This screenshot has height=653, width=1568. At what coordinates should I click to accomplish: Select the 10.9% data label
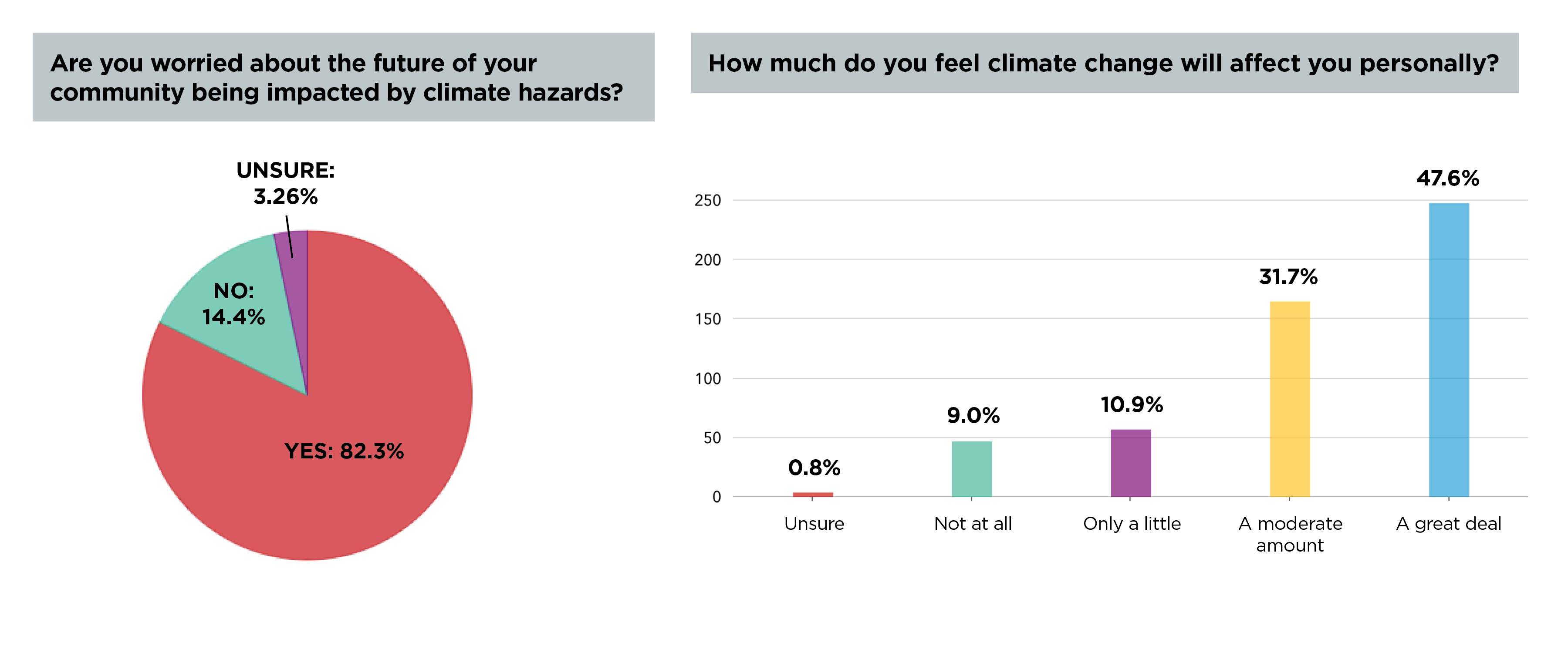[x=1132, y=405]
